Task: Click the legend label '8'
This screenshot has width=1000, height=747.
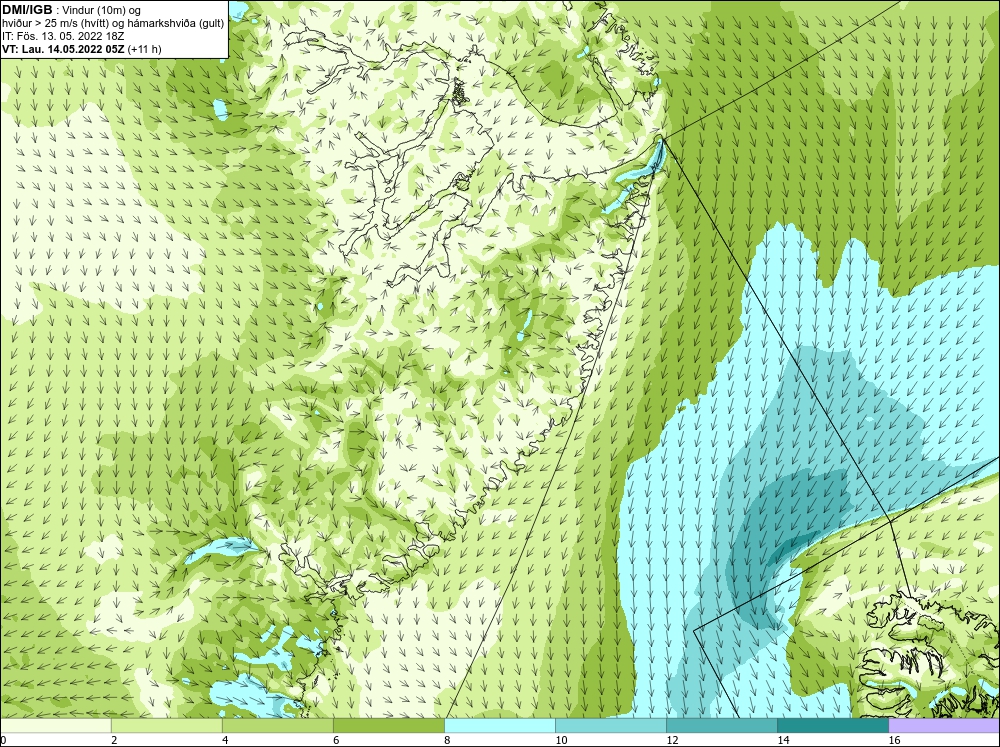Action: 447,740
